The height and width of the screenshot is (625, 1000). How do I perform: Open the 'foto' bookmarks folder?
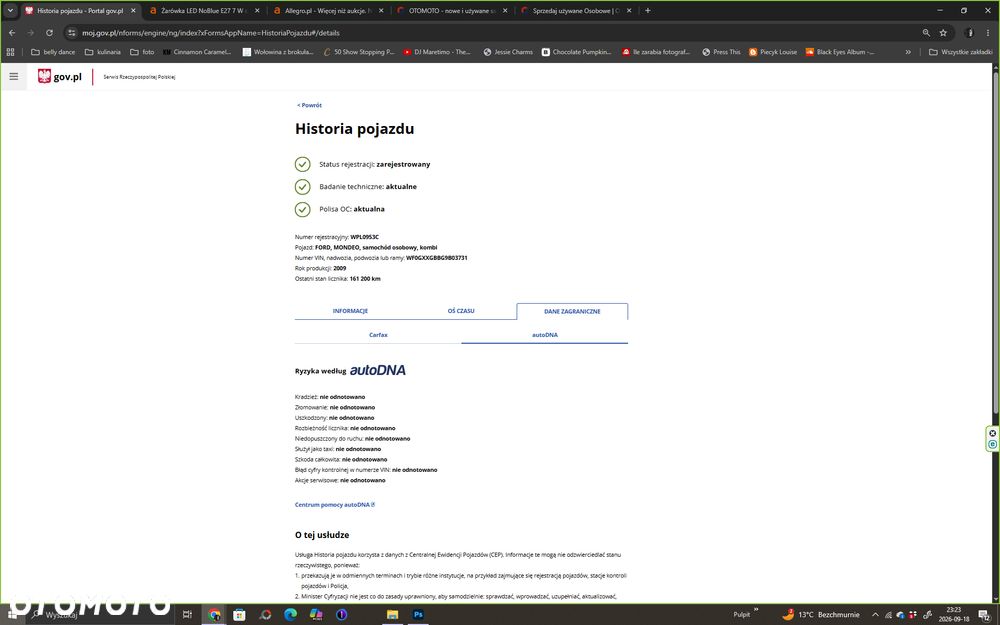pos(142,52)
